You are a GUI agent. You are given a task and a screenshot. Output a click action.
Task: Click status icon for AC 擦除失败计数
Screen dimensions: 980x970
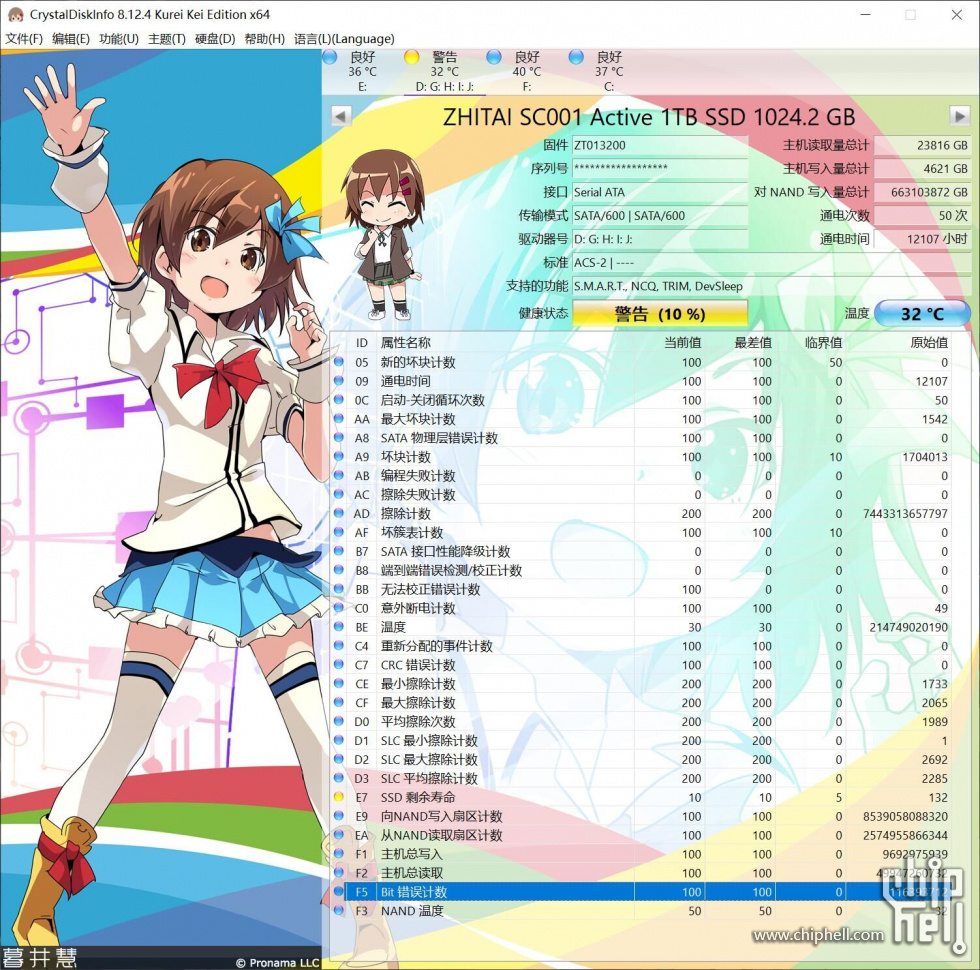pyautogui.click(x=339, y=494)
